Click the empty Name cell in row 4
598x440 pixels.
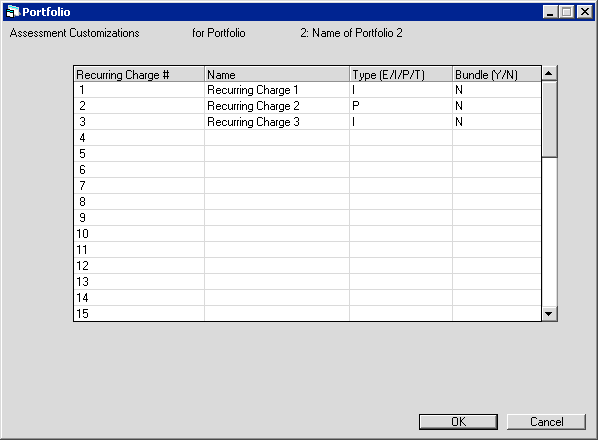point(277,138)
